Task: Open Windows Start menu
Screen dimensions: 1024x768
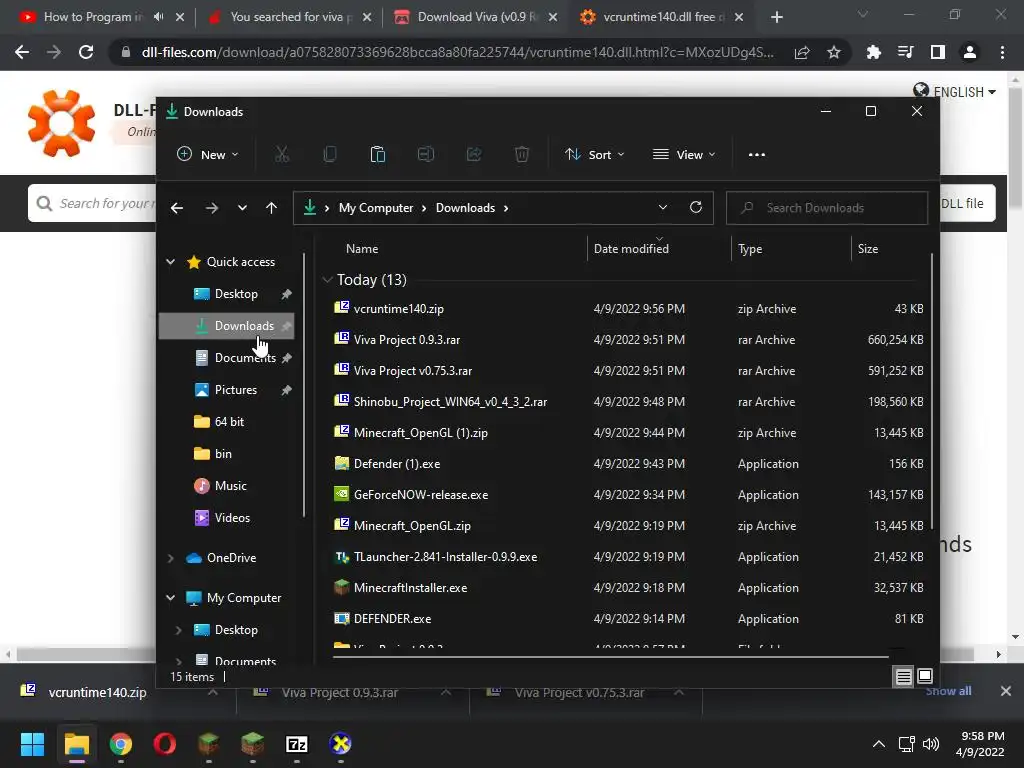Action: 32,744
